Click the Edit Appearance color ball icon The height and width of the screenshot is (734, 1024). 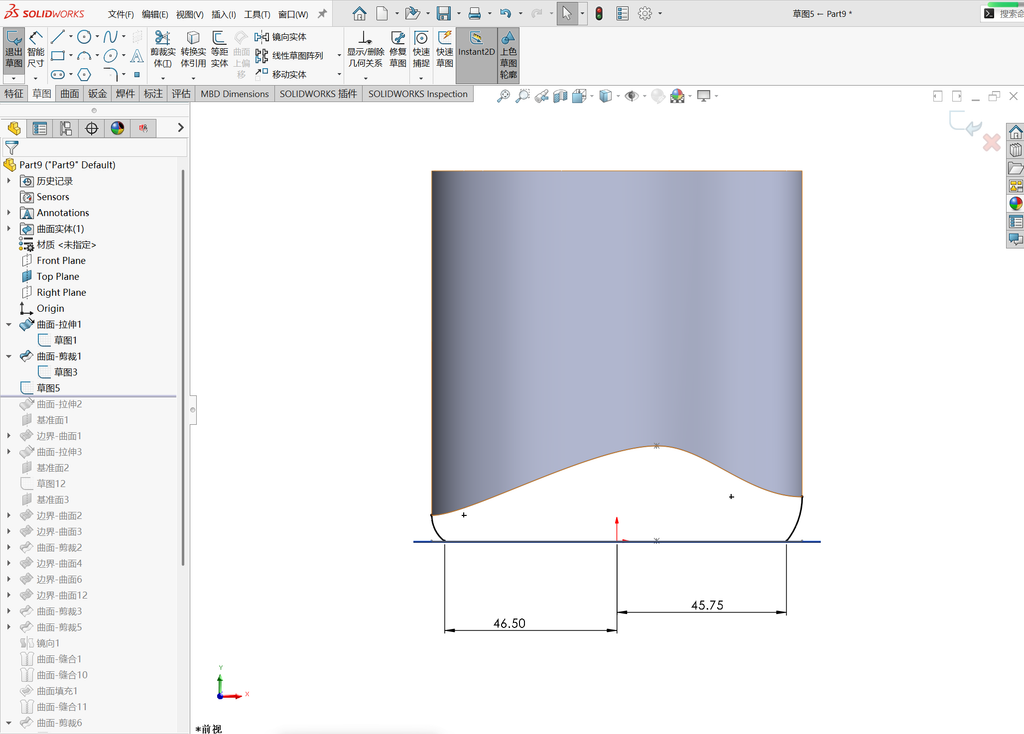pos(658,96)
